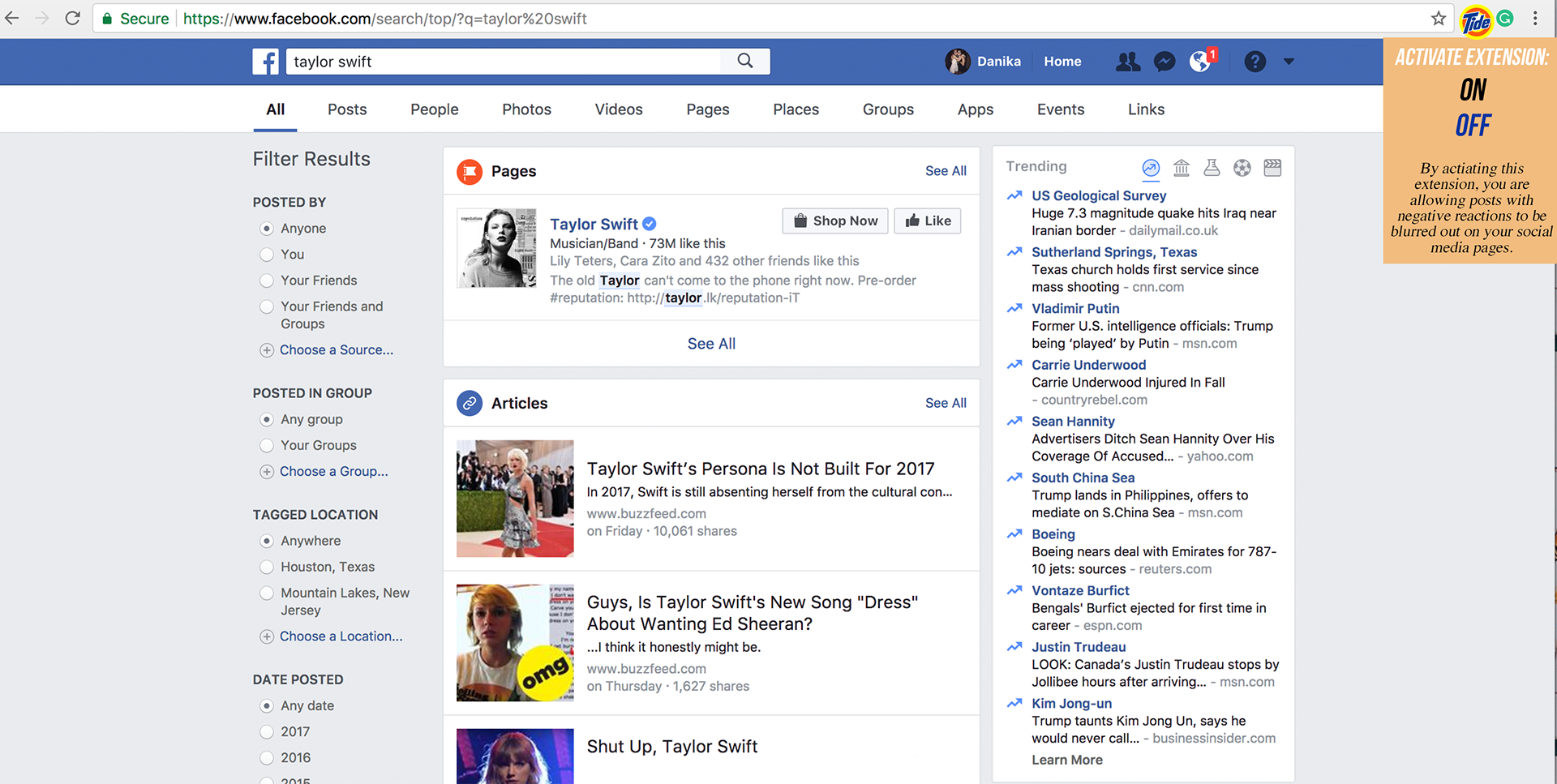Select the Houston, Texas location option
The height and width of the screenshot is (784, 1557).
267,567
